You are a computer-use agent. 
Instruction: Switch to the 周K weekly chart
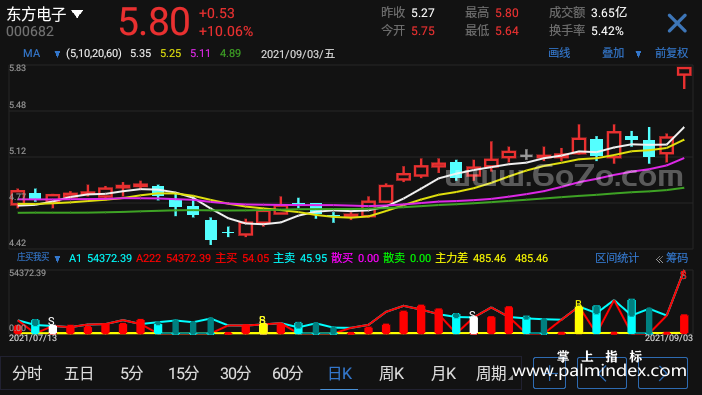point(391,373)
